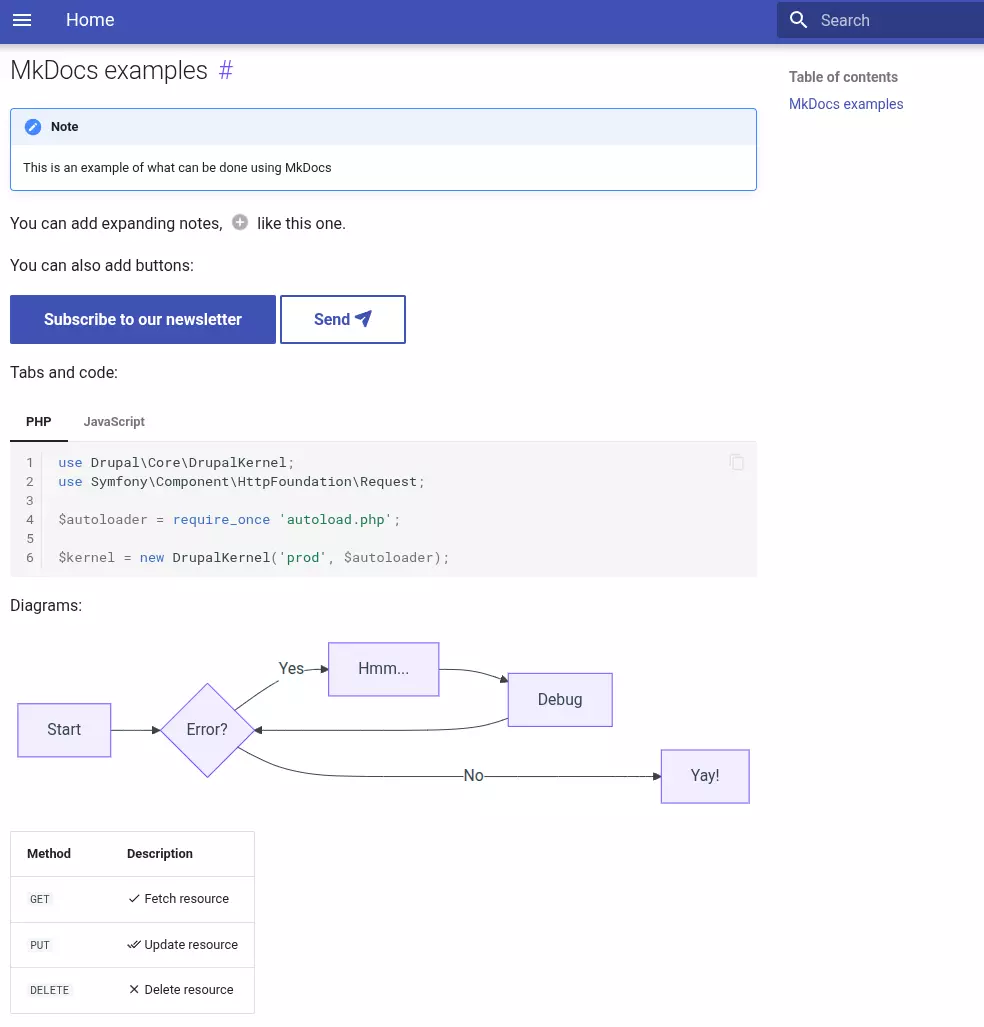Click the Send button
This screenshot has height=1027, width=984.
343,319
